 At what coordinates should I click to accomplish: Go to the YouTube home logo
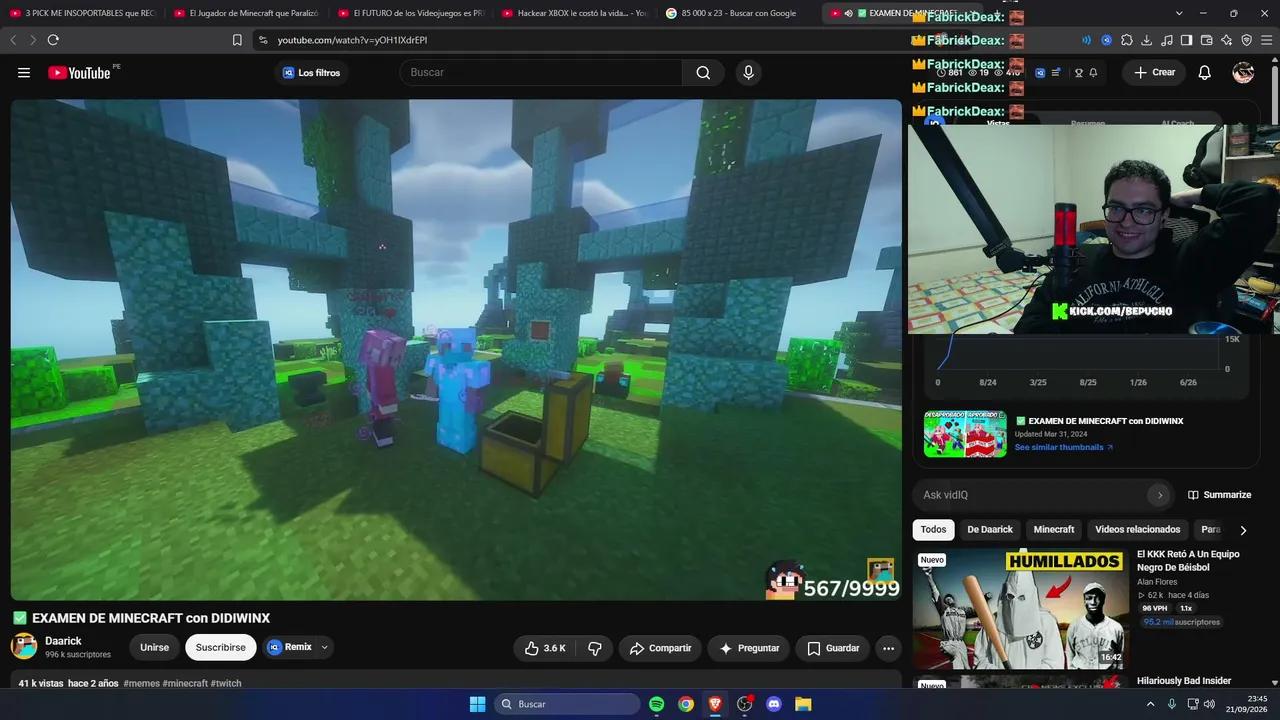point(79,72)
